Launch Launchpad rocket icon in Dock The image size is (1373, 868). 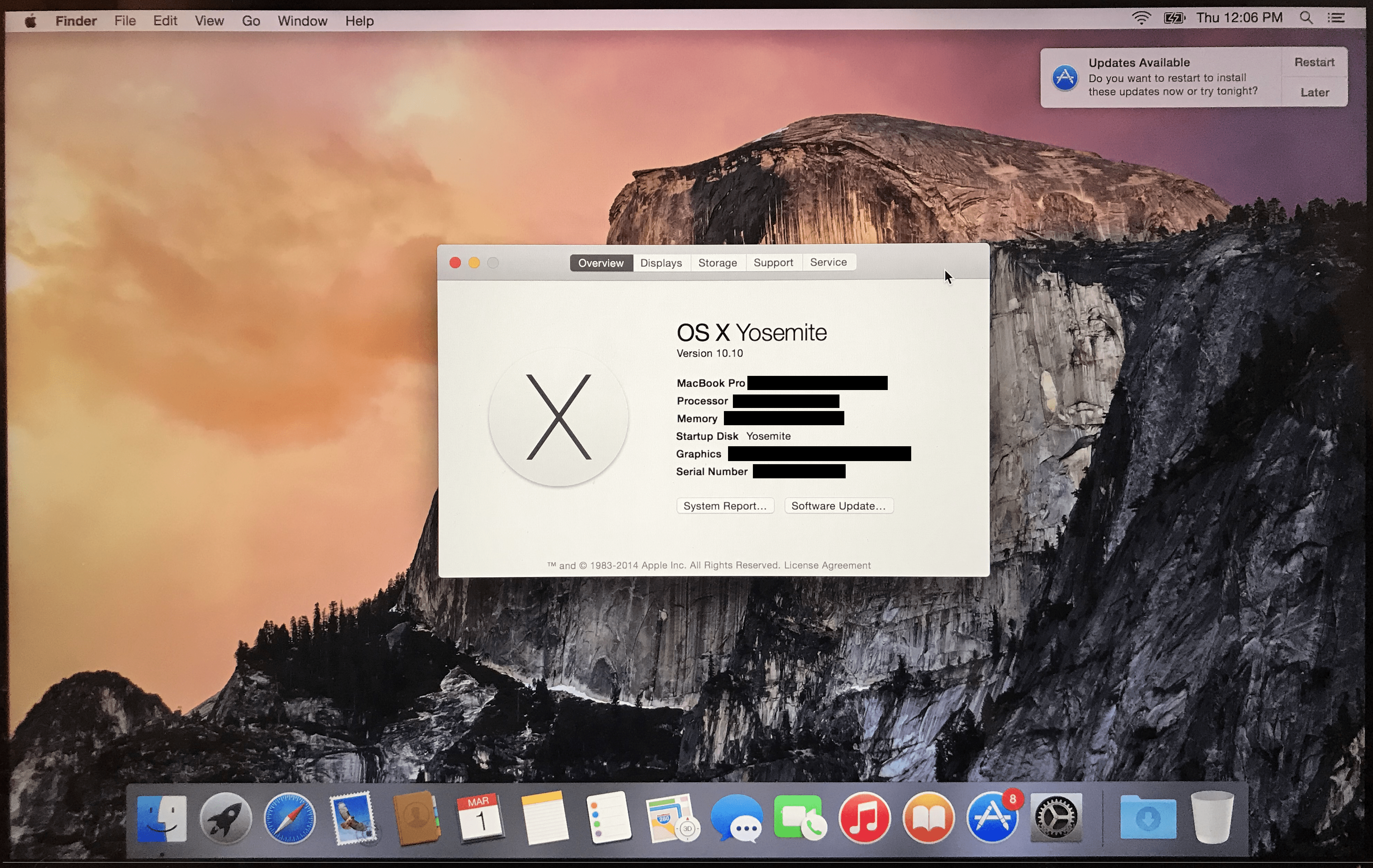pyautogui.click(x=226, y=818)
